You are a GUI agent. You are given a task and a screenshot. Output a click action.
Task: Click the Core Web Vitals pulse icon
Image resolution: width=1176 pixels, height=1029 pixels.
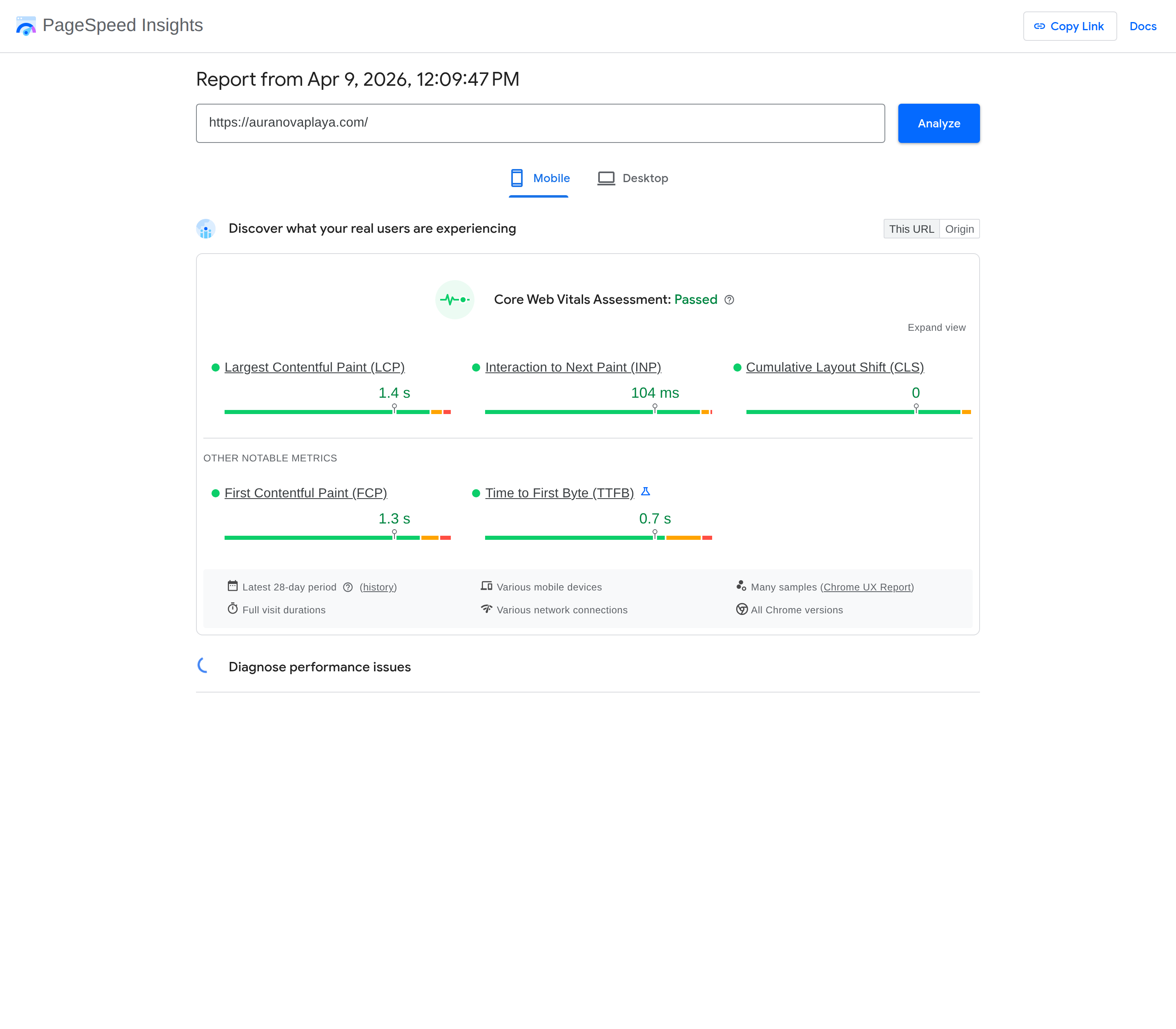[455, 300]
